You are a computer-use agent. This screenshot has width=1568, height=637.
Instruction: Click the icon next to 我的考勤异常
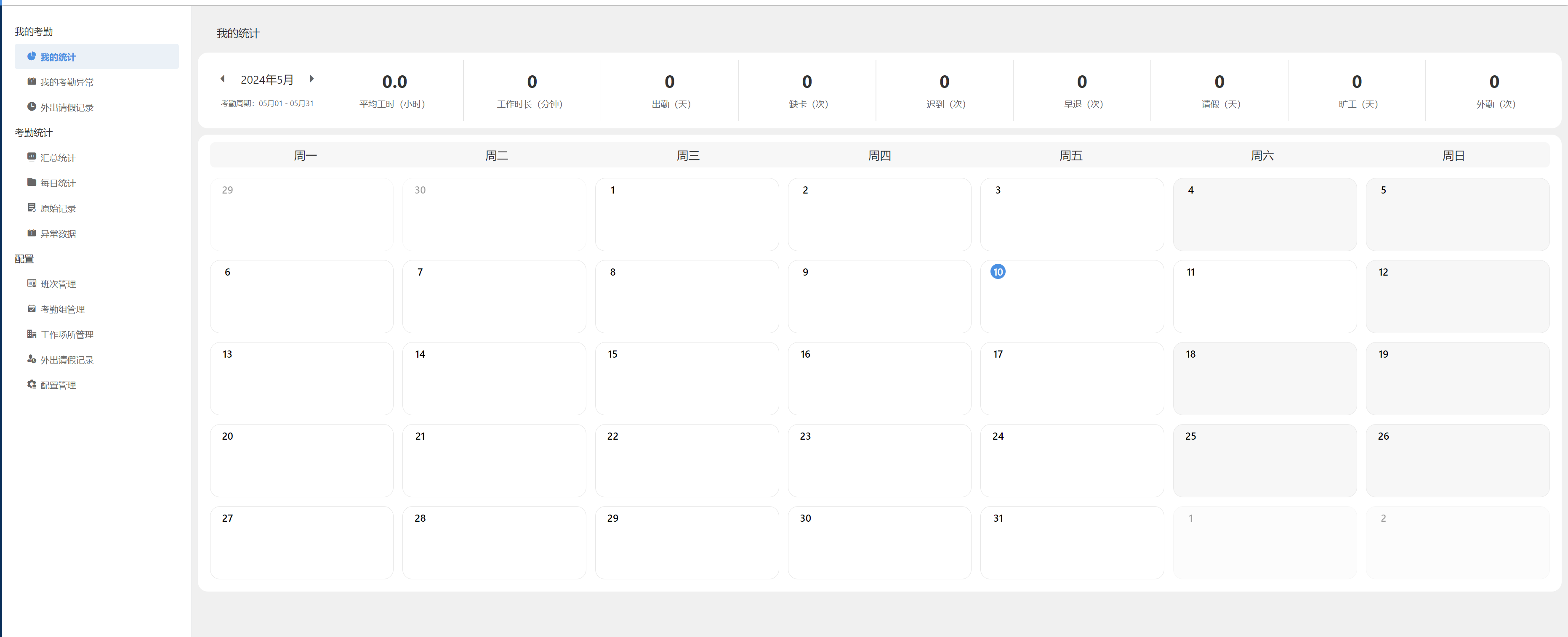[32, 82]
